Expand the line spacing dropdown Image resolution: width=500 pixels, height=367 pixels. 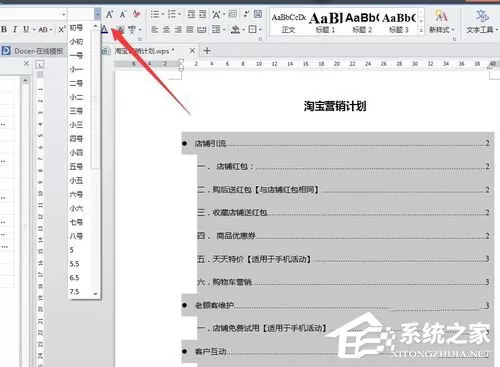click(x=224, y=30)
